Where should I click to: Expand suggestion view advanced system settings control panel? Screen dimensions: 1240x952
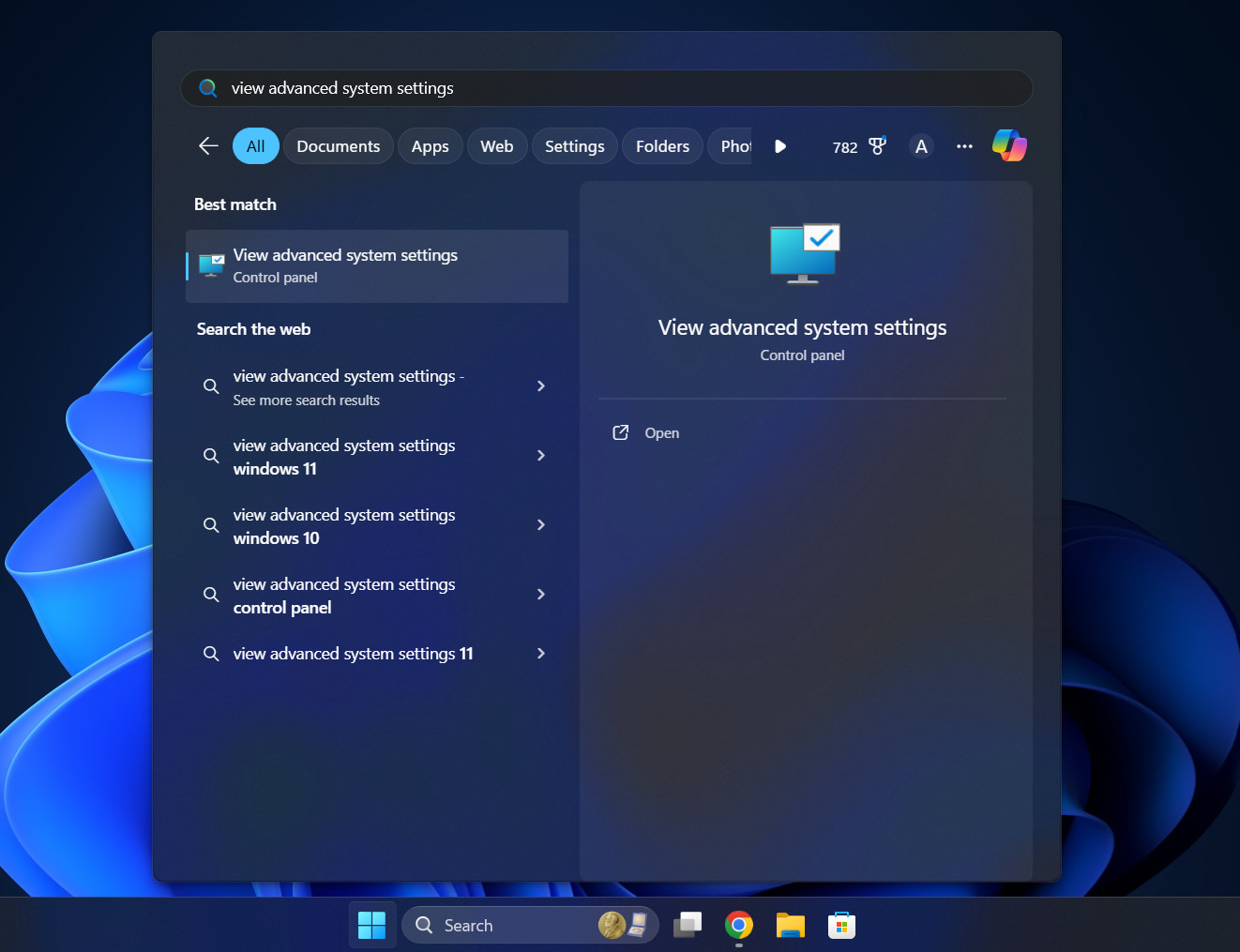click(x=541, y=595)
